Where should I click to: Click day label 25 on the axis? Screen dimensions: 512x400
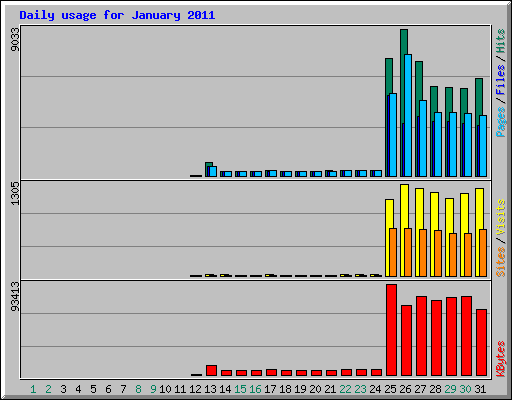[390, 389]
